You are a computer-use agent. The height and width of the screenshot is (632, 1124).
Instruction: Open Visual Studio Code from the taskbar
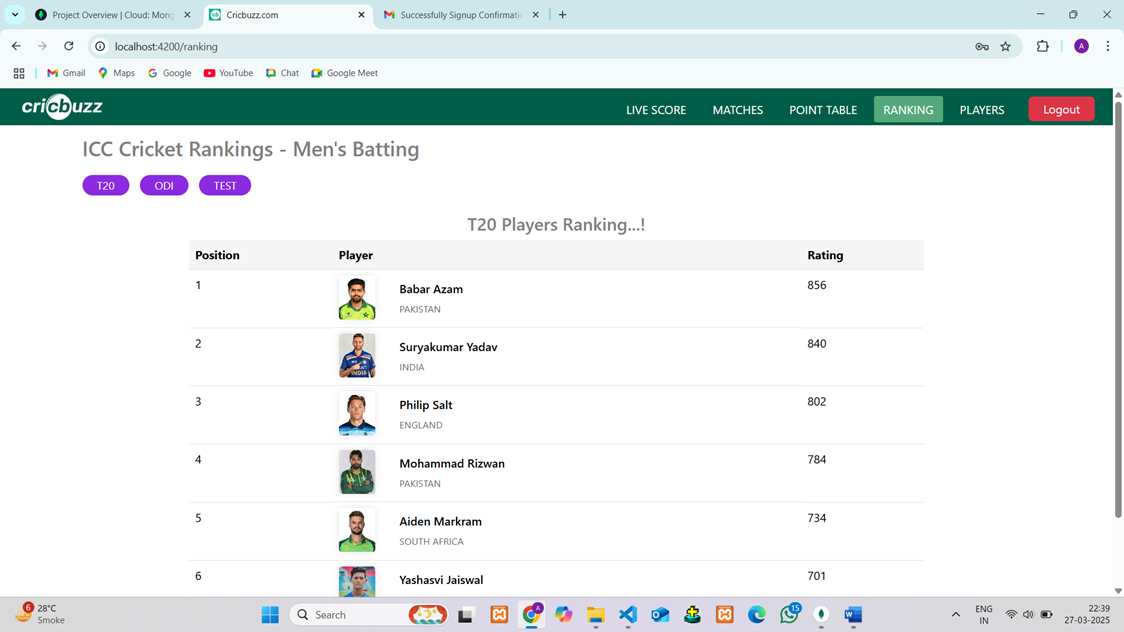(x=628, y=615)
